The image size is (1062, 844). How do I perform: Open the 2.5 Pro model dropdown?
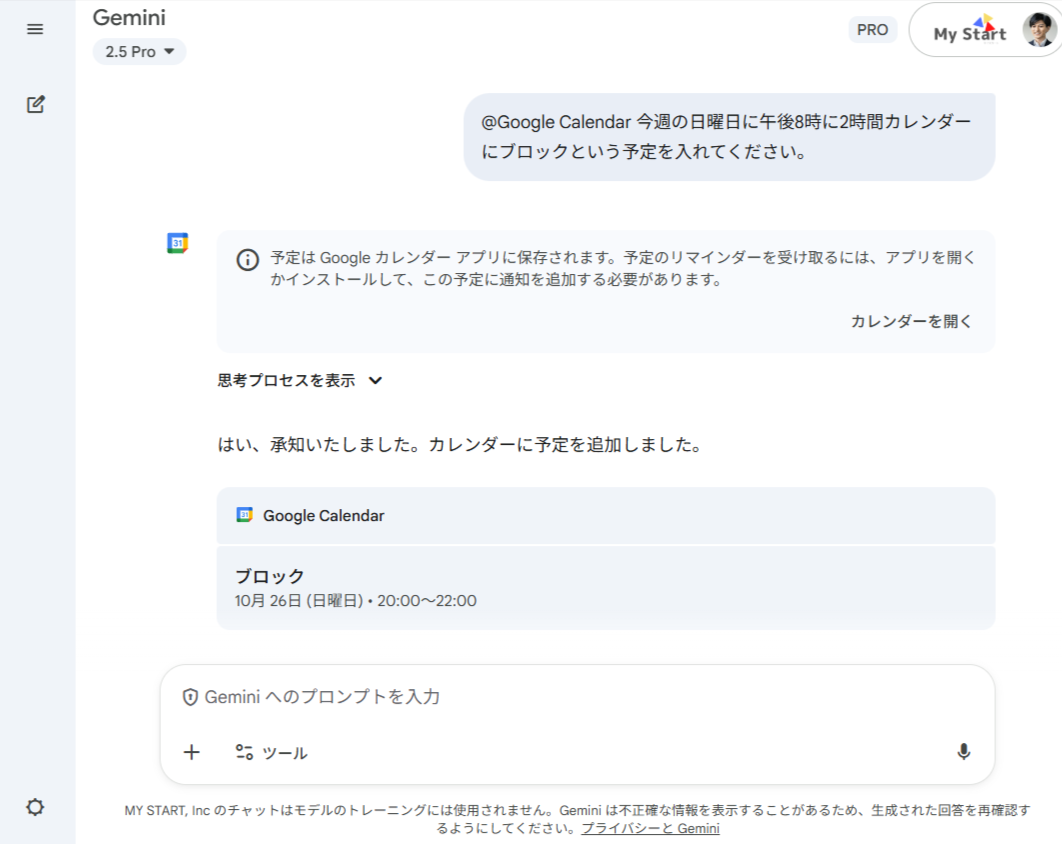[x=139, y=52]
